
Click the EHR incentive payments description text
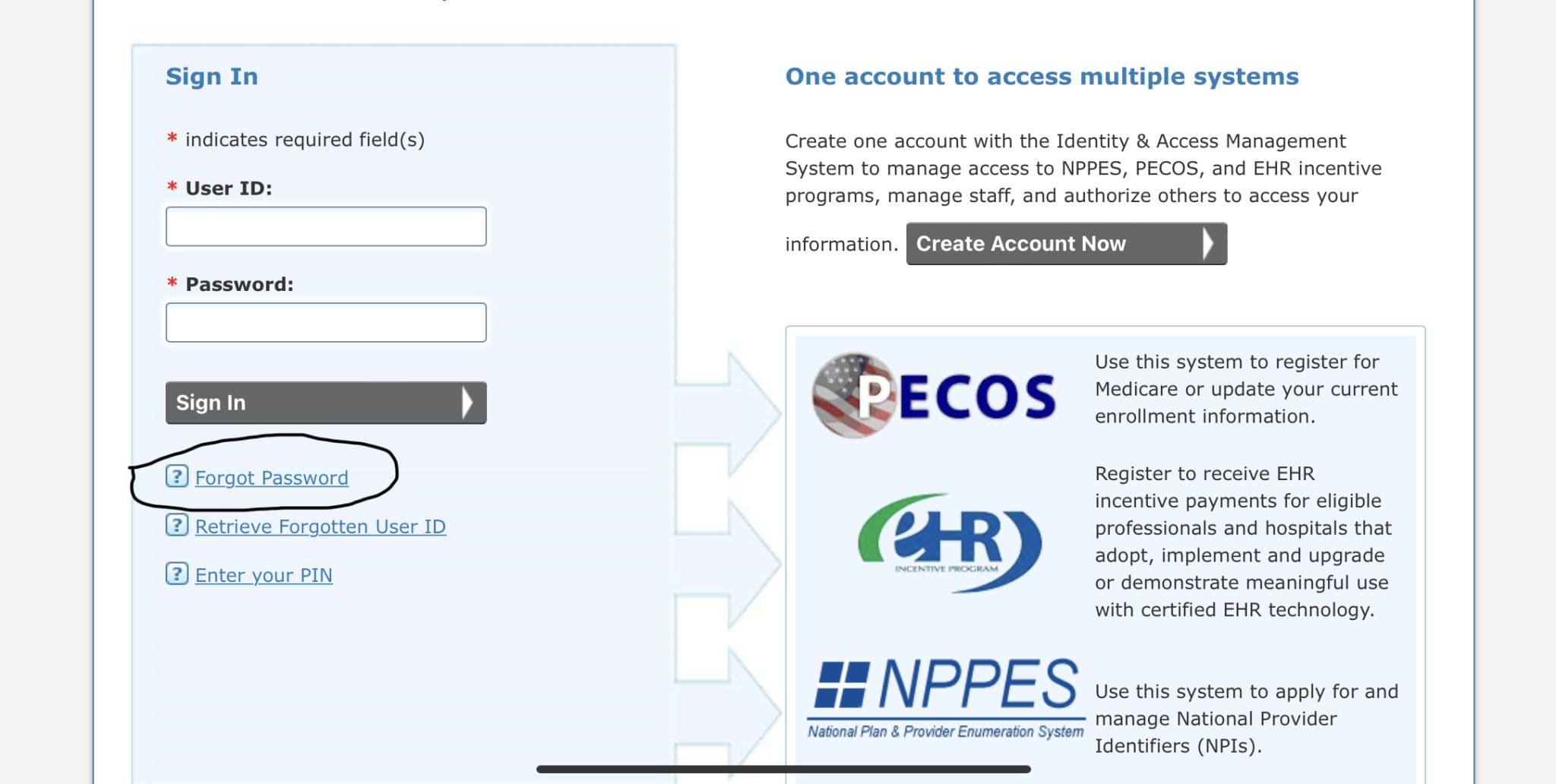click(x=1243, y=541)
